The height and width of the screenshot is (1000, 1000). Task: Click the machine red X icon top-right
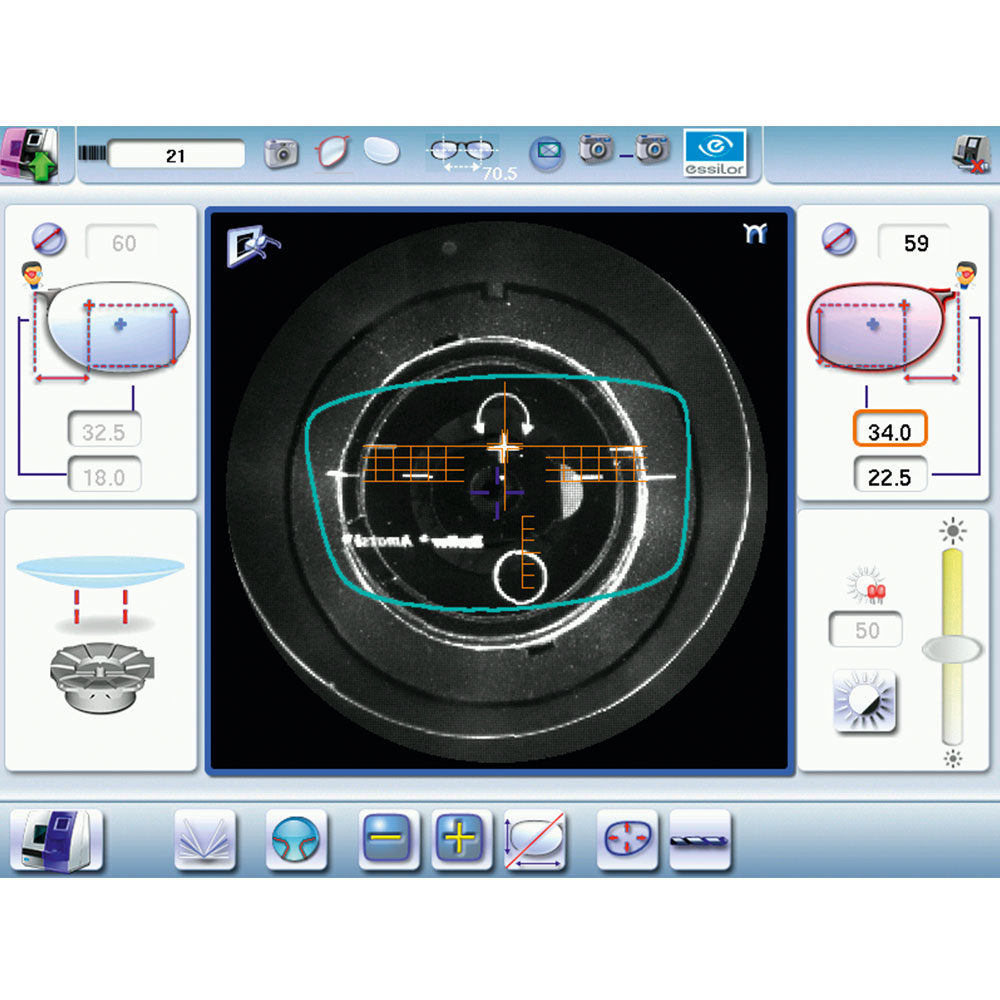pos(968,155)
